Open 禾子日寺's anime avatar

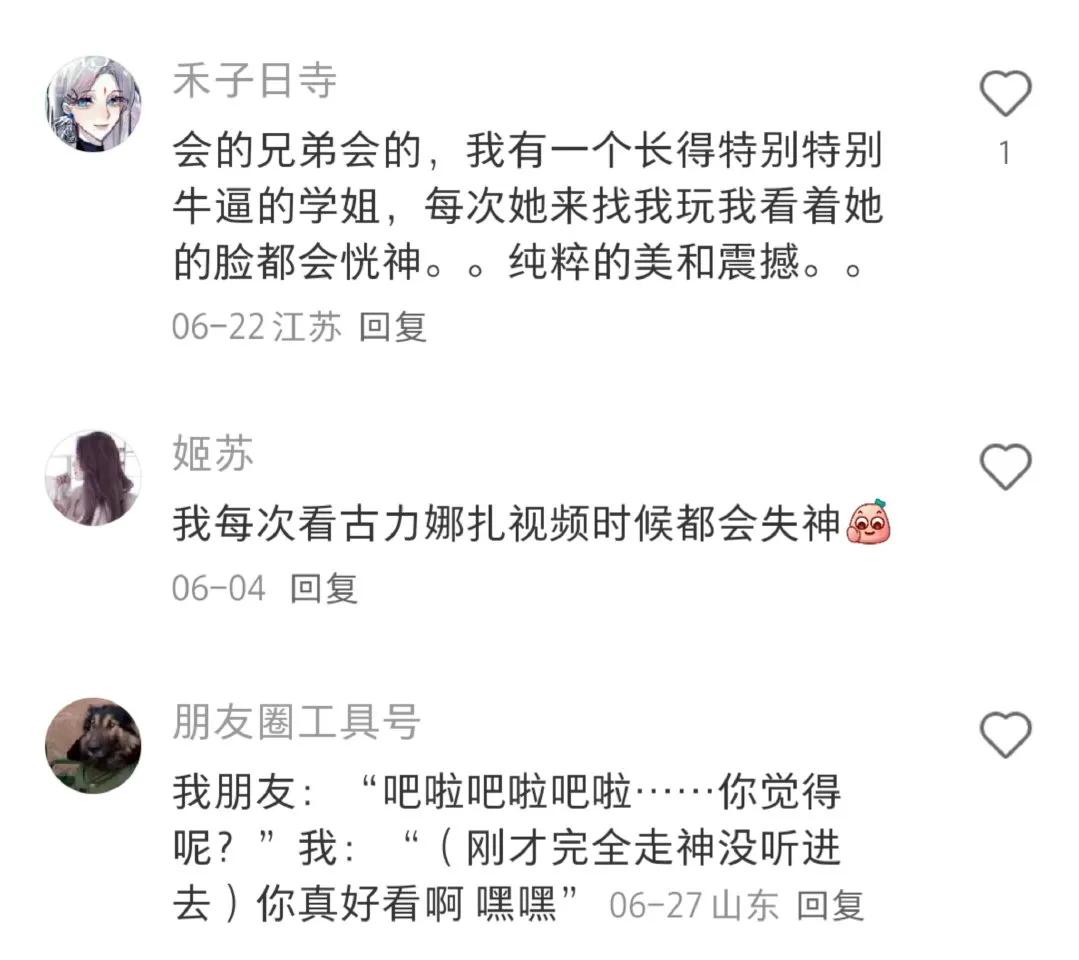click(93, 104)
